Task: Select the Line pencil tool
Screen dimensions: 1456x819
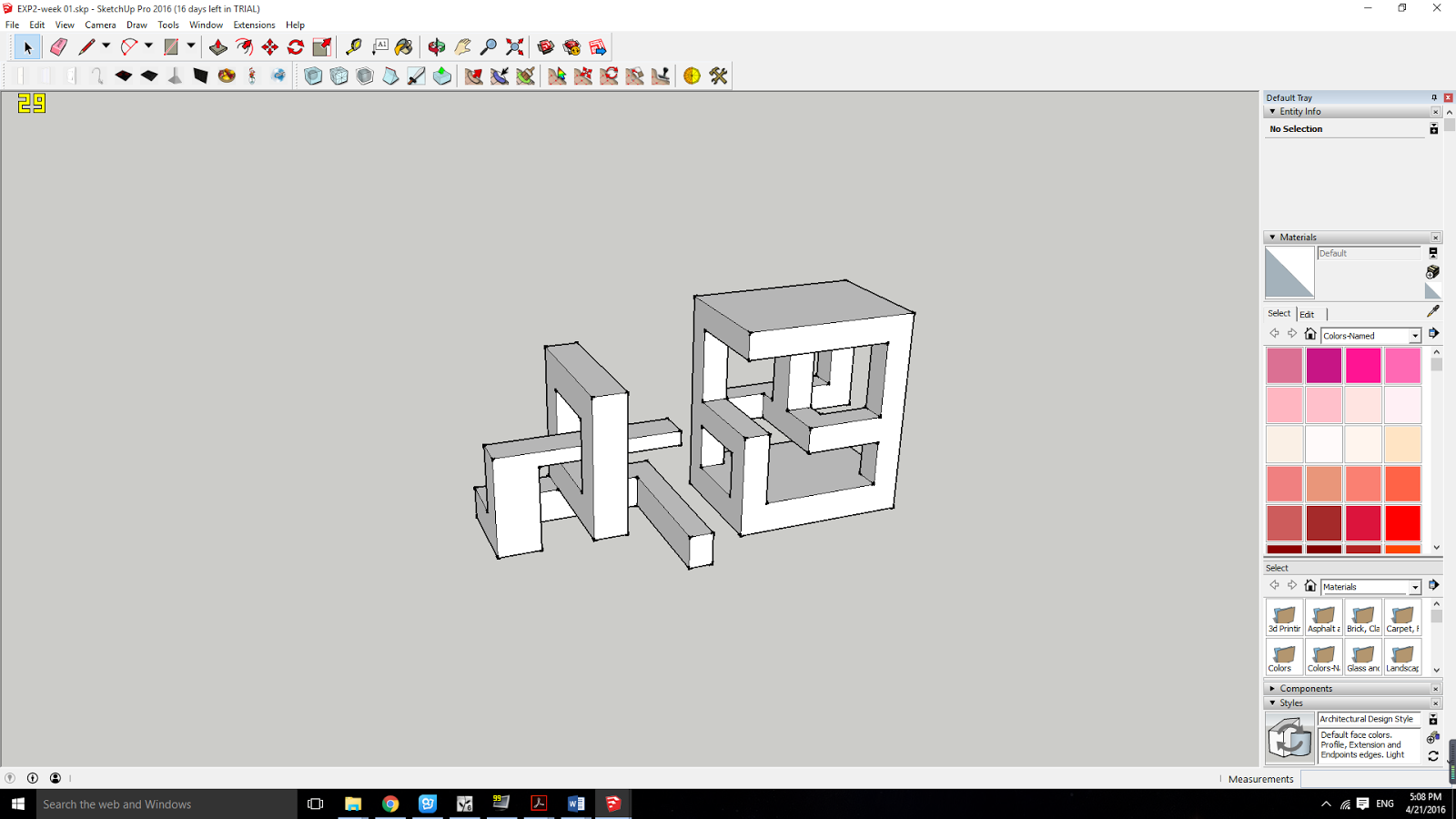Action: pyautogui.click(x=86, y=47)
